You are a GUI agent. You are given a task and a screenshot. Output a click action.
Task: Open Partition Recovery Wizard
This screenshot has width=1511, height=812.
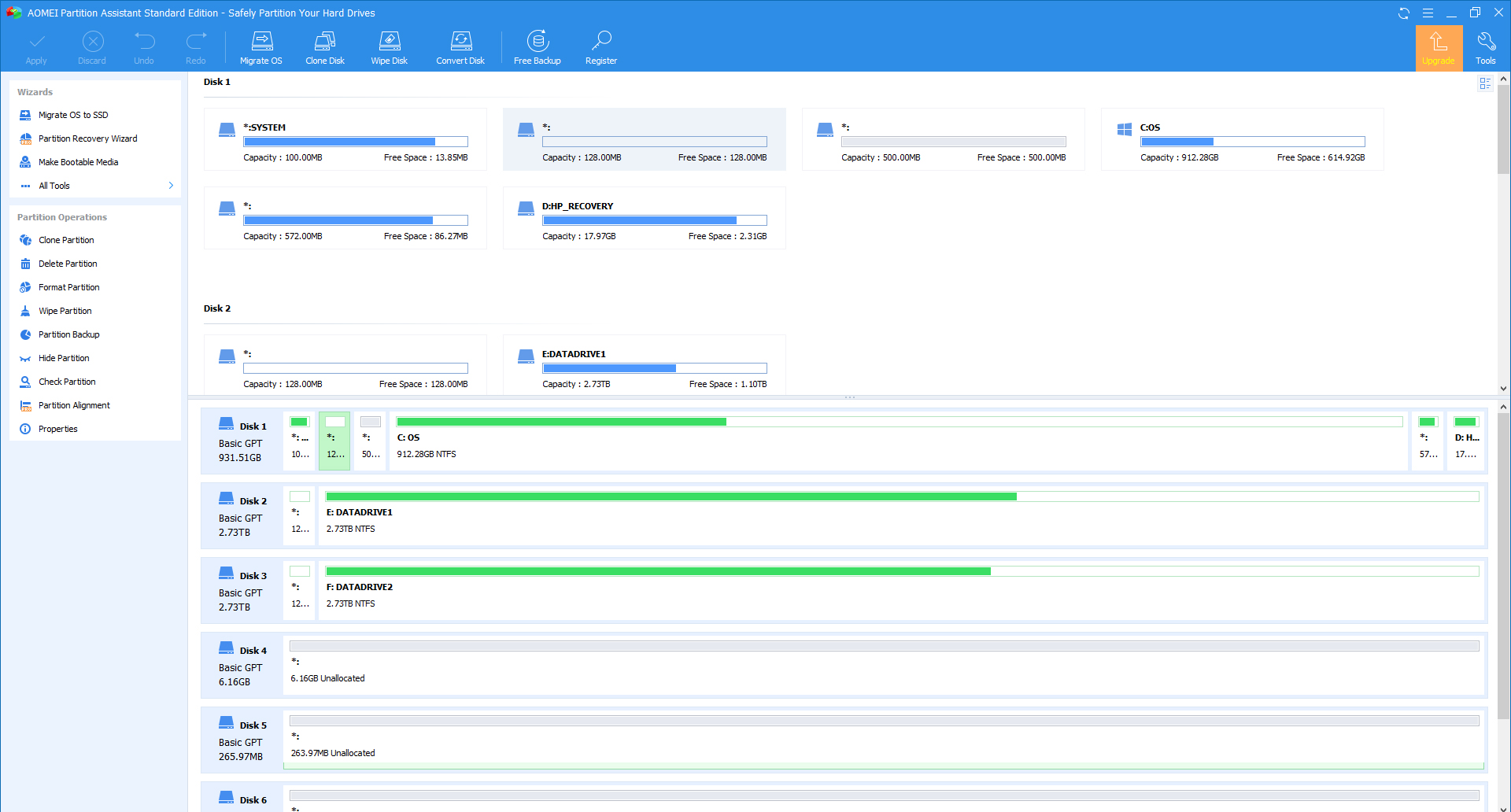[x=94, y=138]
